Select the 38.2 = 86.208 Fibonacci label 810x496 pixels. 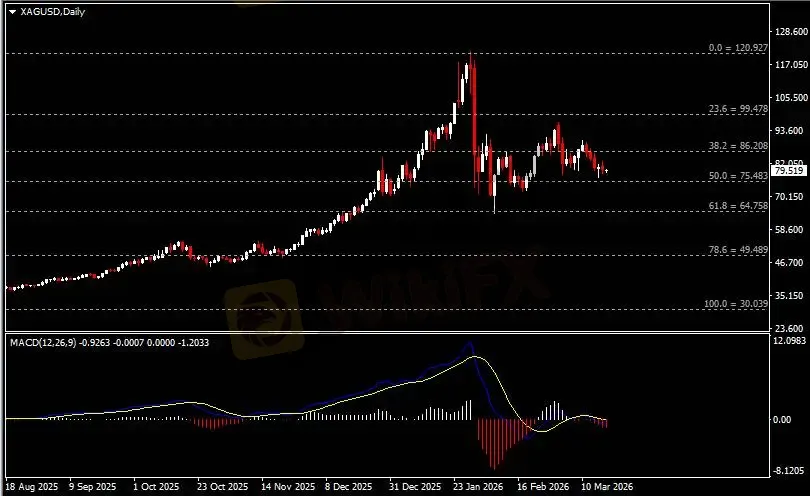point(738,146)
